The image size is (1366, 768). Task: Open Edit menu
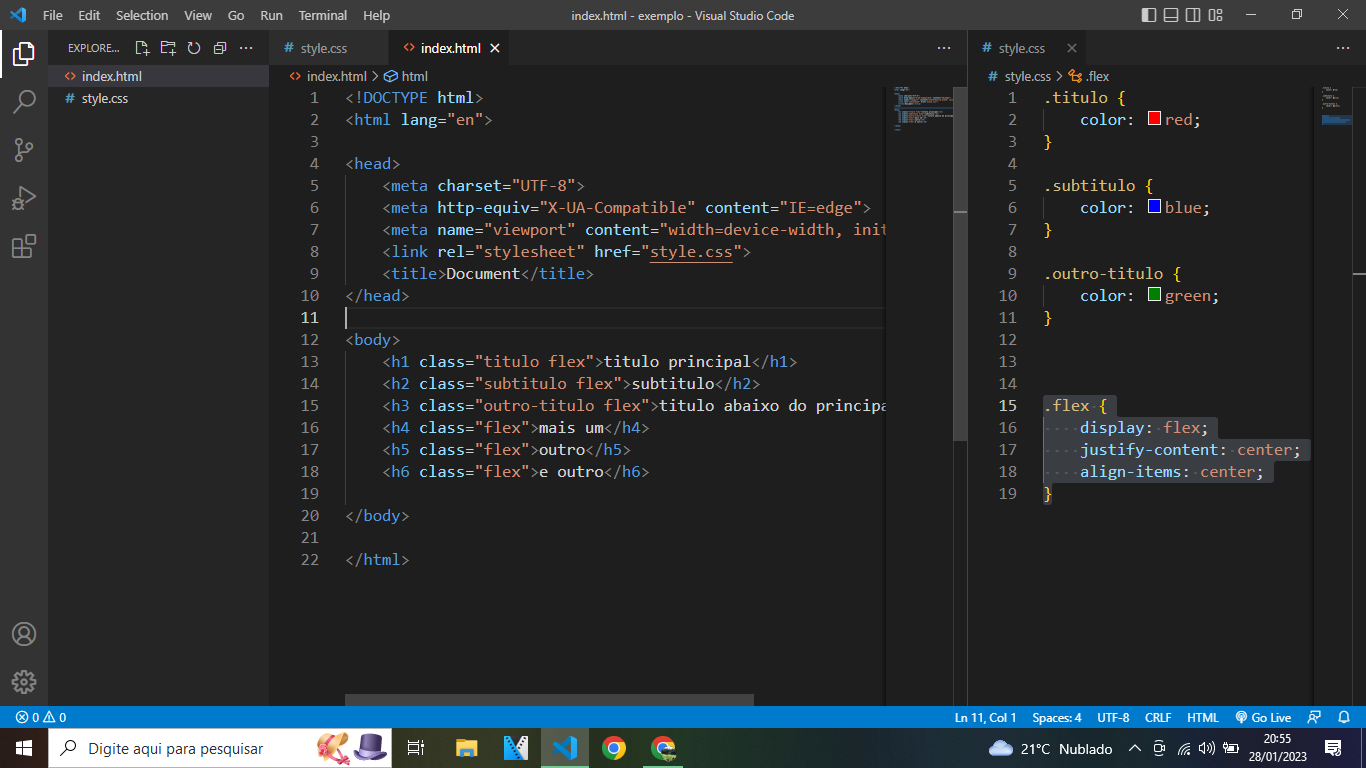[x=89, y=16]
